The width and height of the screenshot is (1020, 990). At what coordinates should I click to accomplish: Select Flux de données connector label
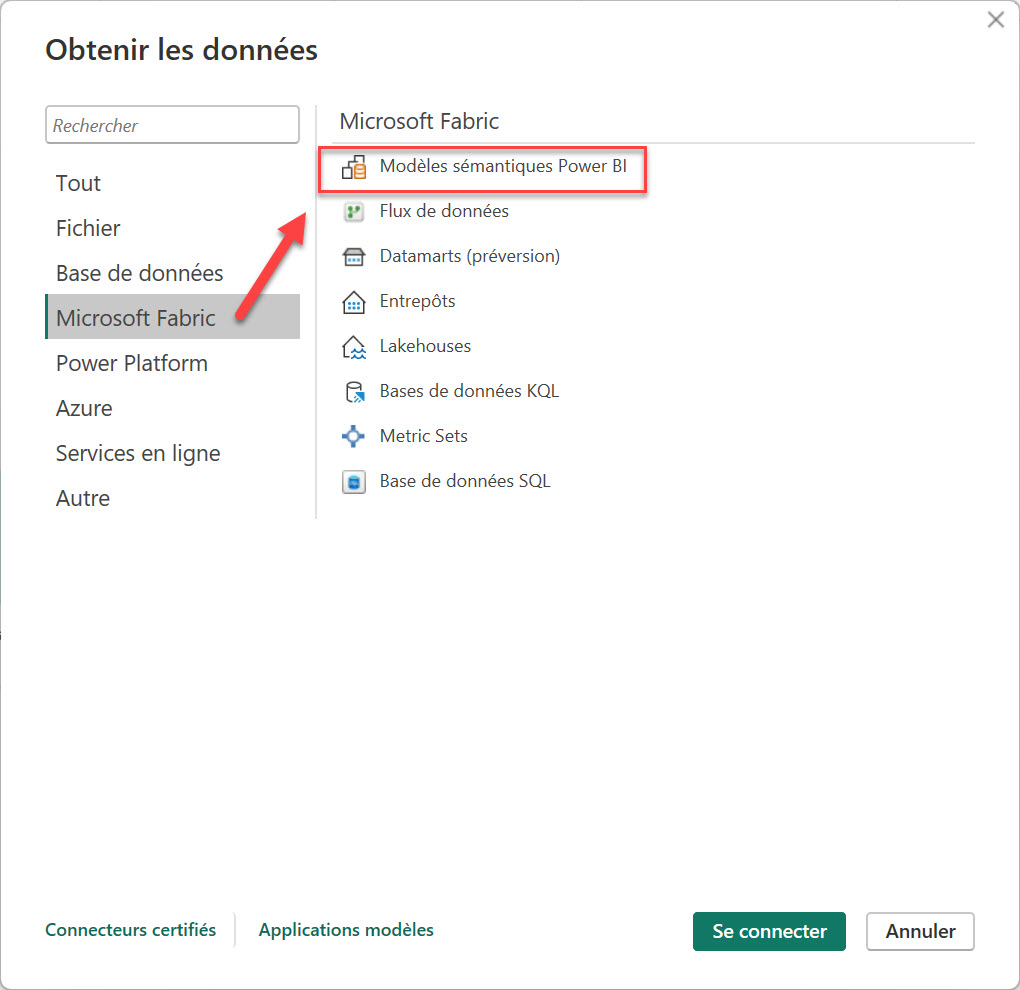click(444, 211)
